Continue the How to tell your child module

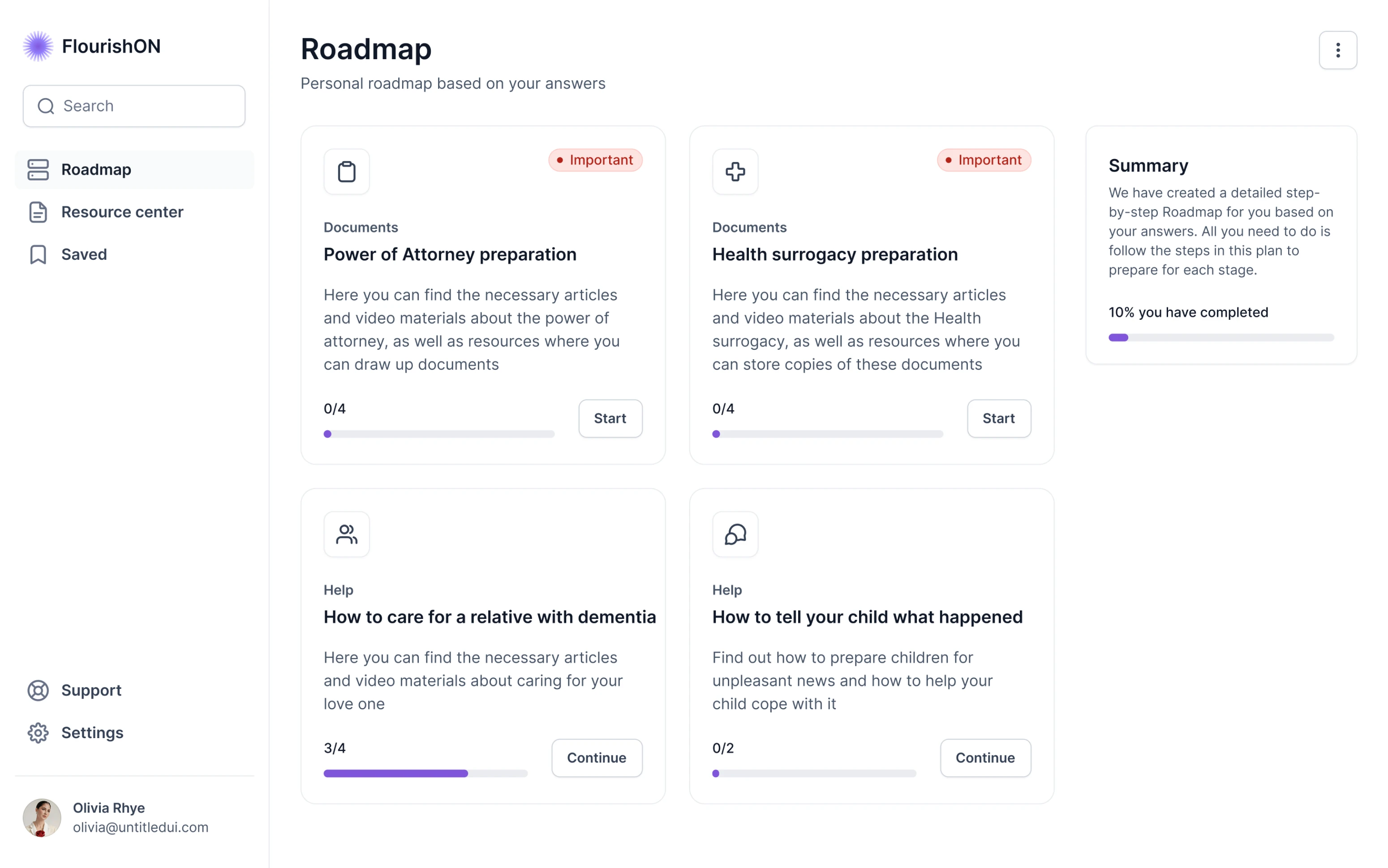tap(985, 758)
